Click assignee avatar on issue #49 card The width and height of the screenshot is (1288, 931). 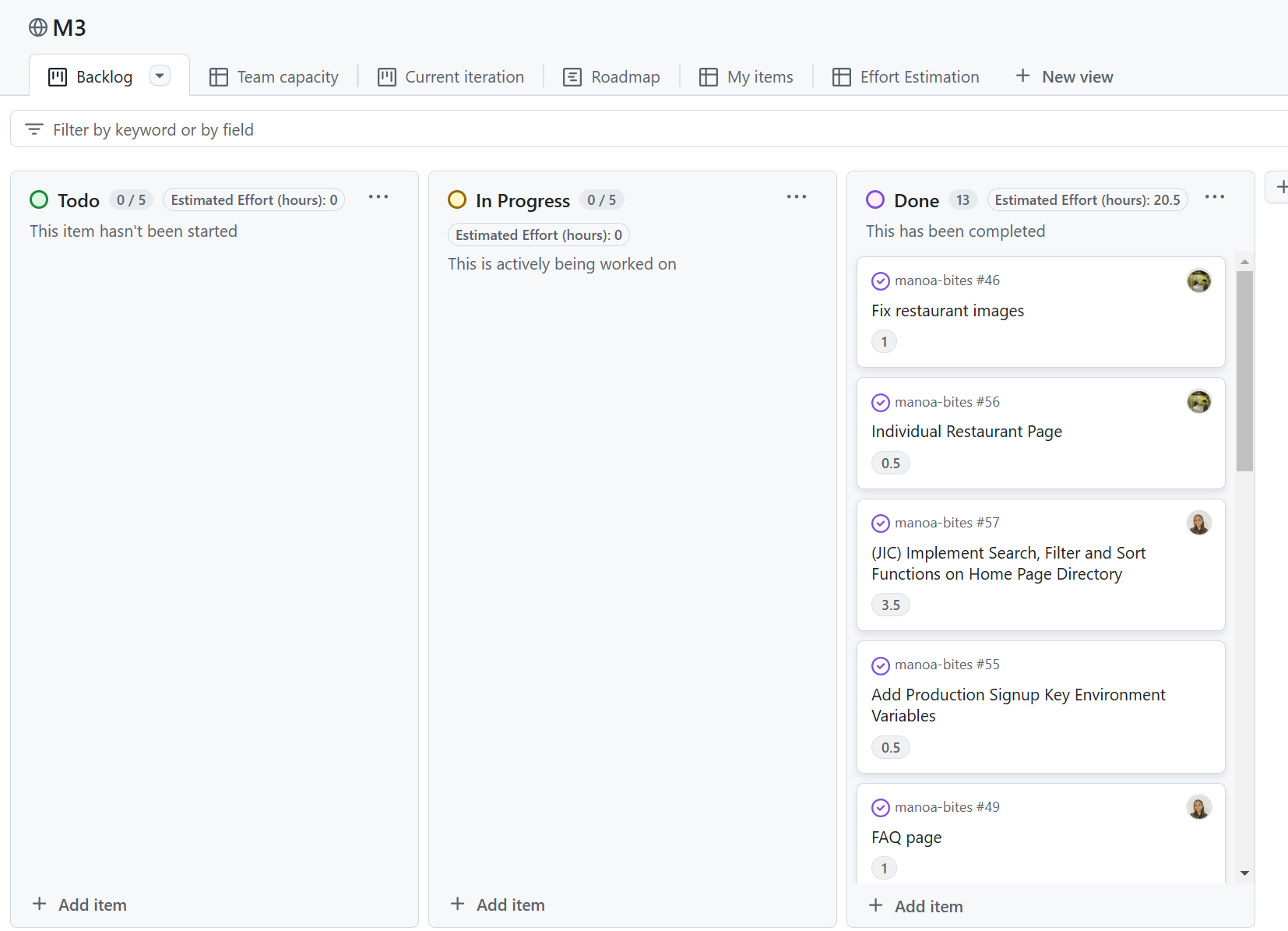[1199, 807]
